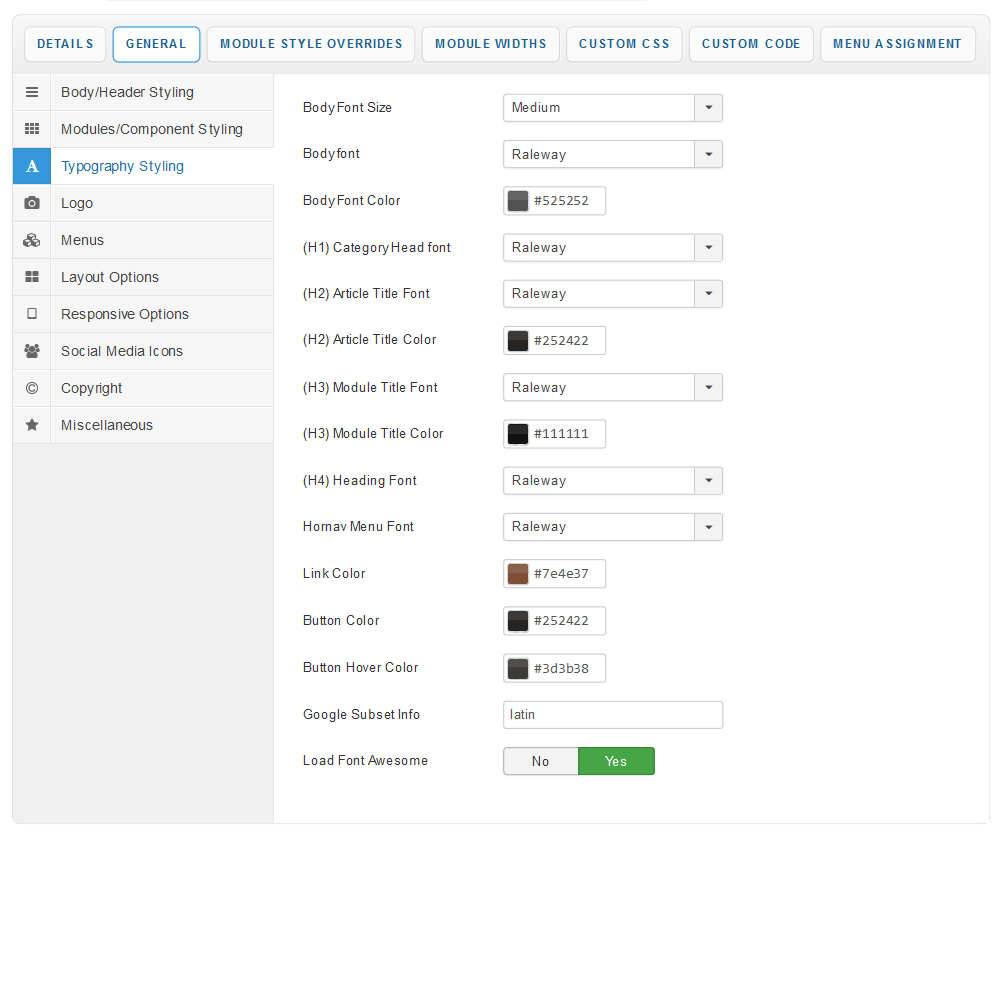Set Load Font Awesome to Yes
Viewport: 1005px width, 1005px height.
click(616, 761)
